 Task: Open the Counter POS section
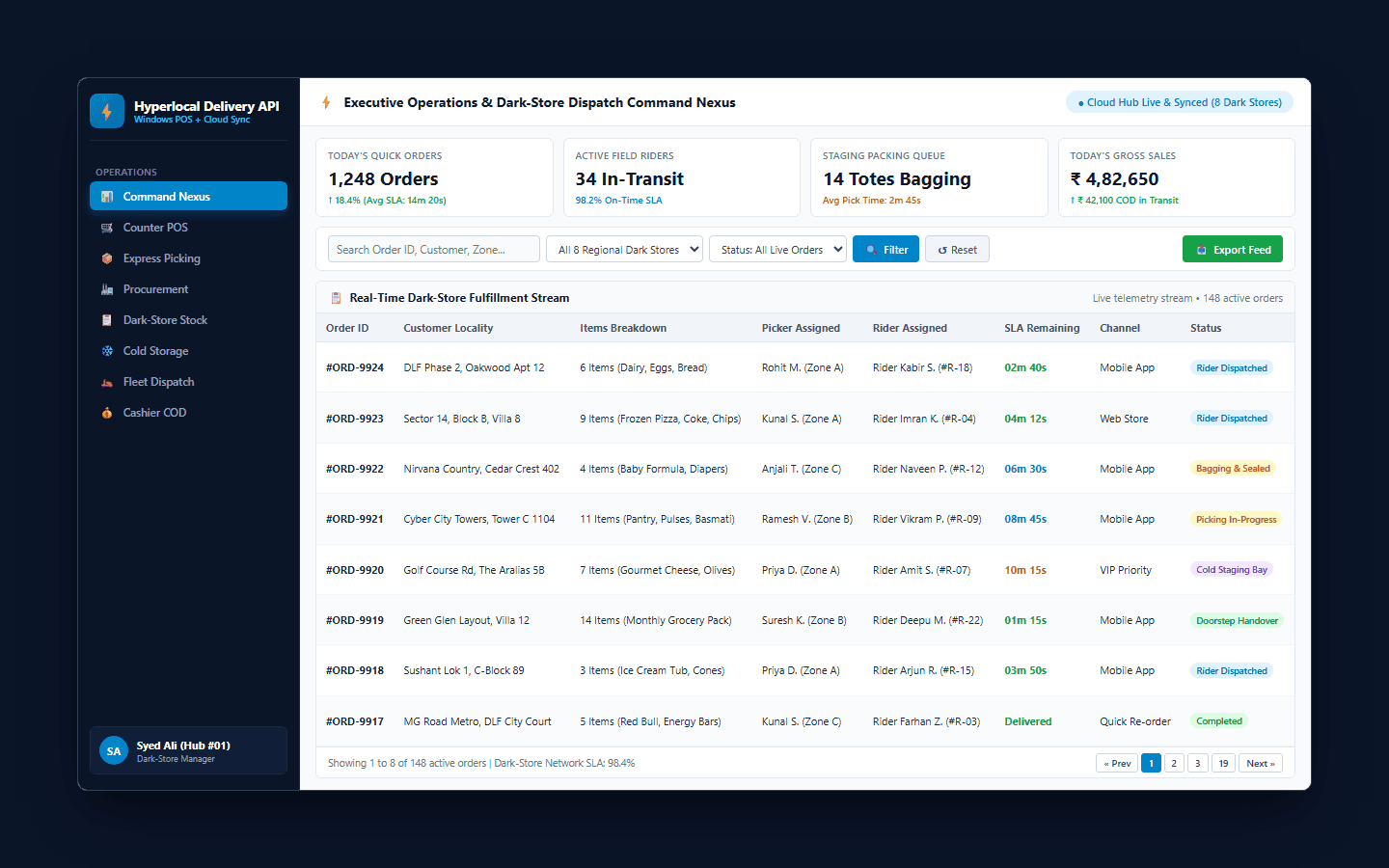(x=188, y=228)
